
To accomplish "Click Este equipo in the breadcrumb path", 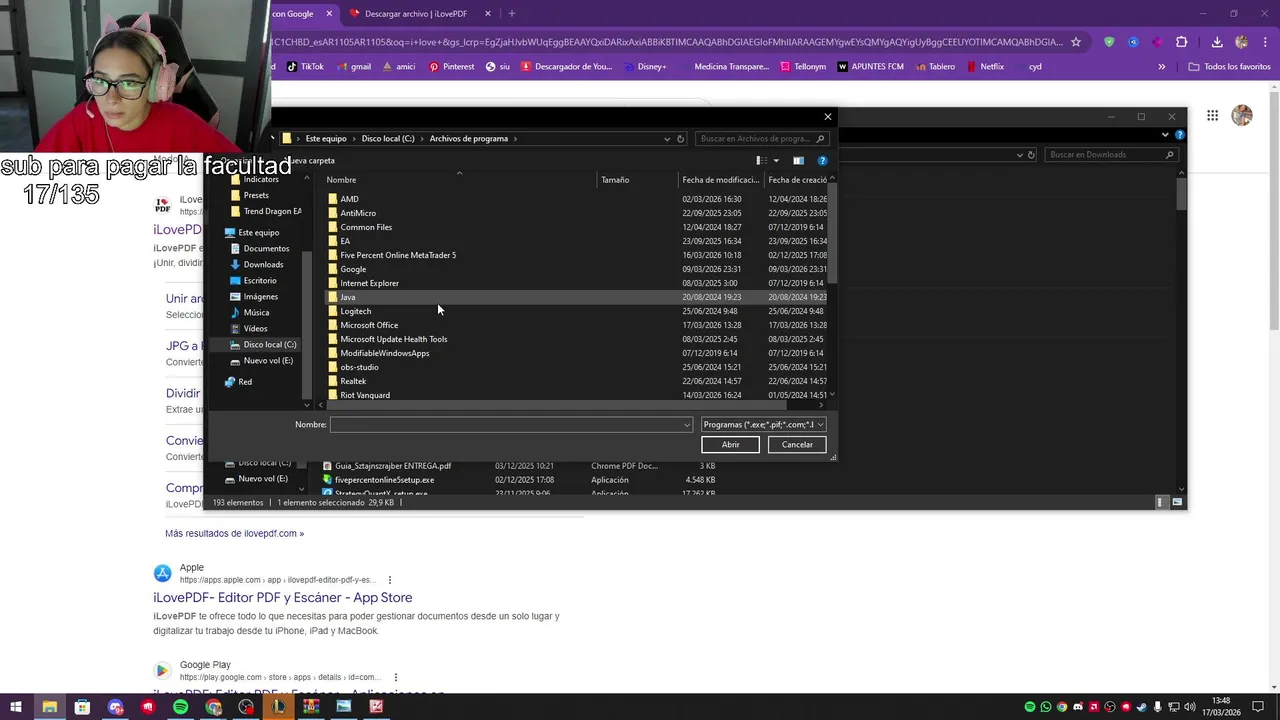I will click(x=326, y=139).
